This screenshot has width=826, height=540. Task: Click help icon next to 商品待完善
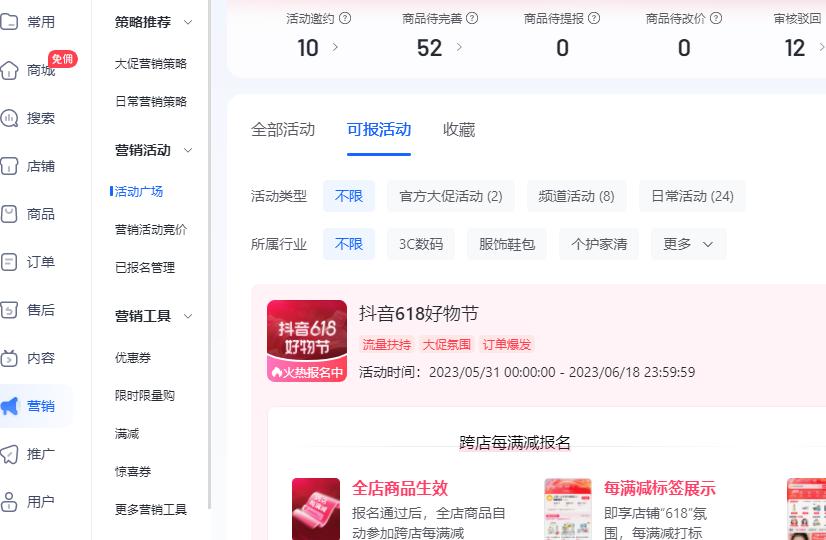(x=472, y=18)
